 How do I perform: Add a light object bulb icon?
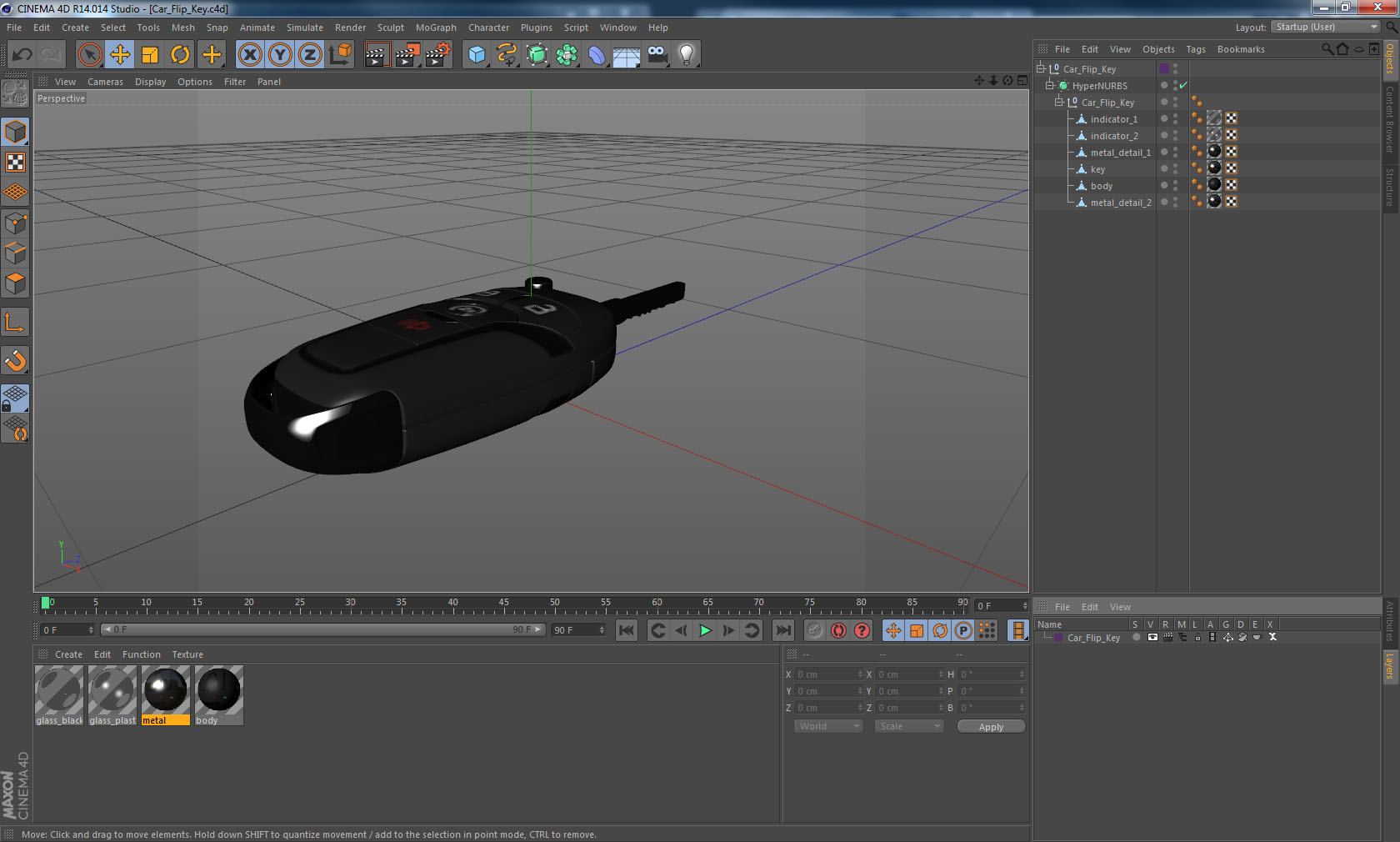[x=687, y=55]
